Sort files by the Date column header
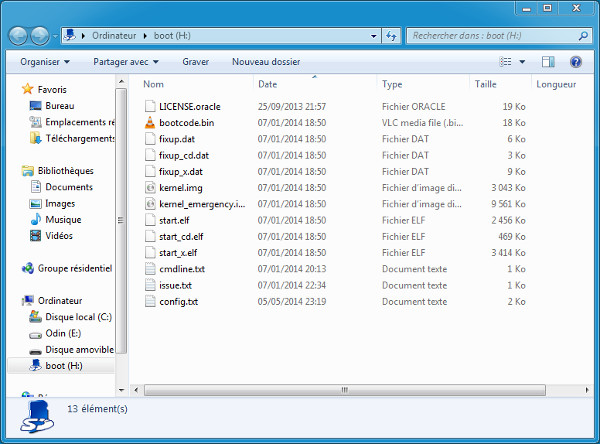This screenshot has width=600, height=444. 267,85
